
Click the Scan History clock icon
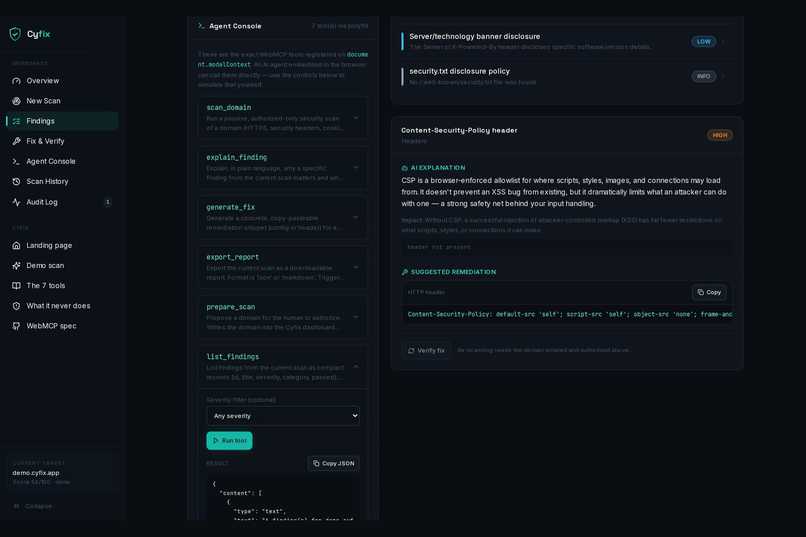coord(16,181)
